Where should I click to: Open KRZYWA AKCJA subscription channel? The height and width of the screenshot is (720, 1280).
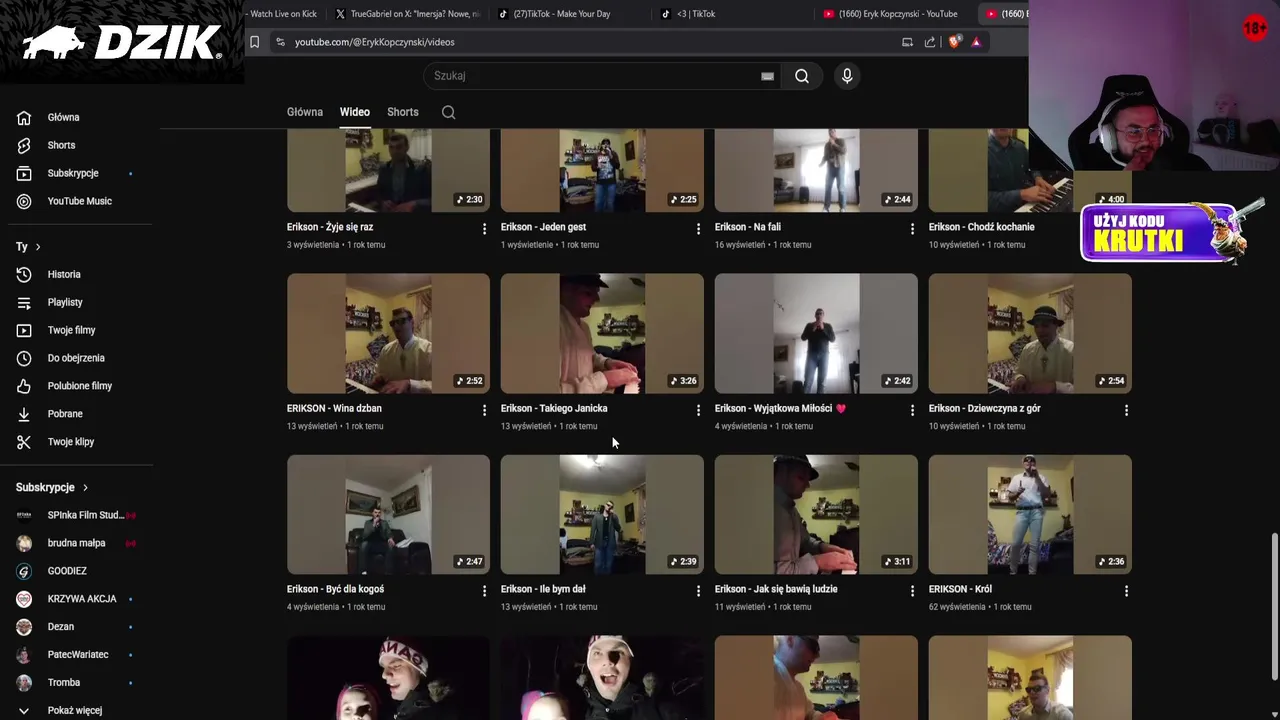coord(82,599)
